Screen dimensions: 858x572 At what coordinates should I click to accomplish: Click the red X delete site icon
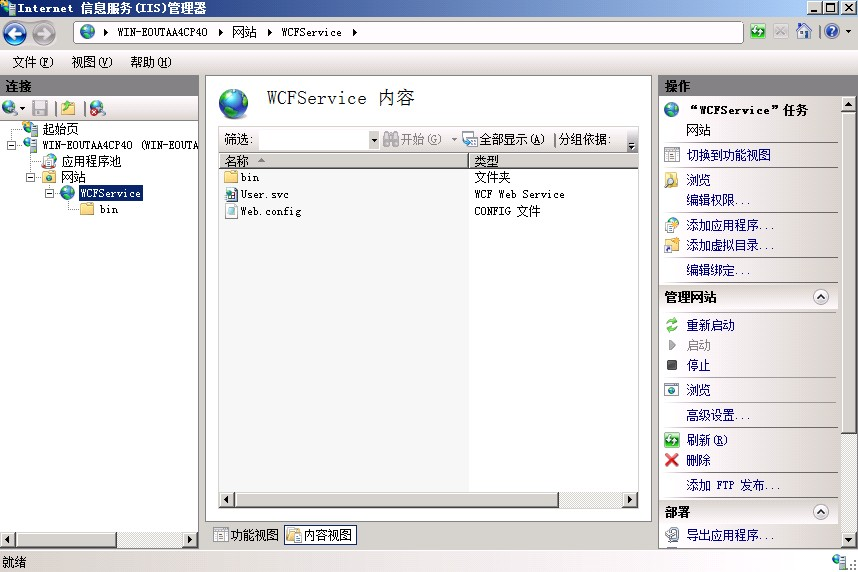[x=671, y=460]
